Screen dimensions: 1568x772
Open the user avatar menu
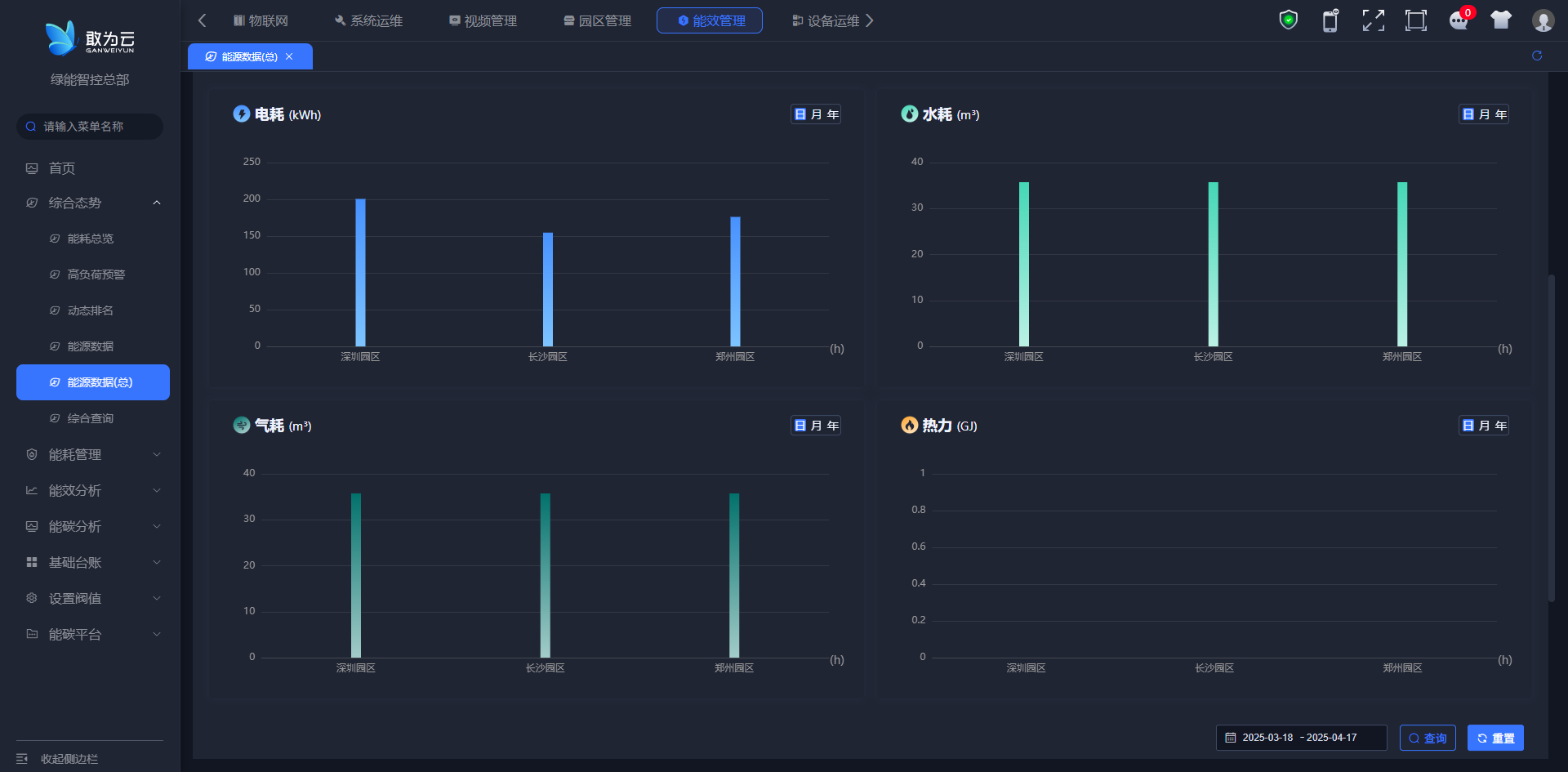1543,20
